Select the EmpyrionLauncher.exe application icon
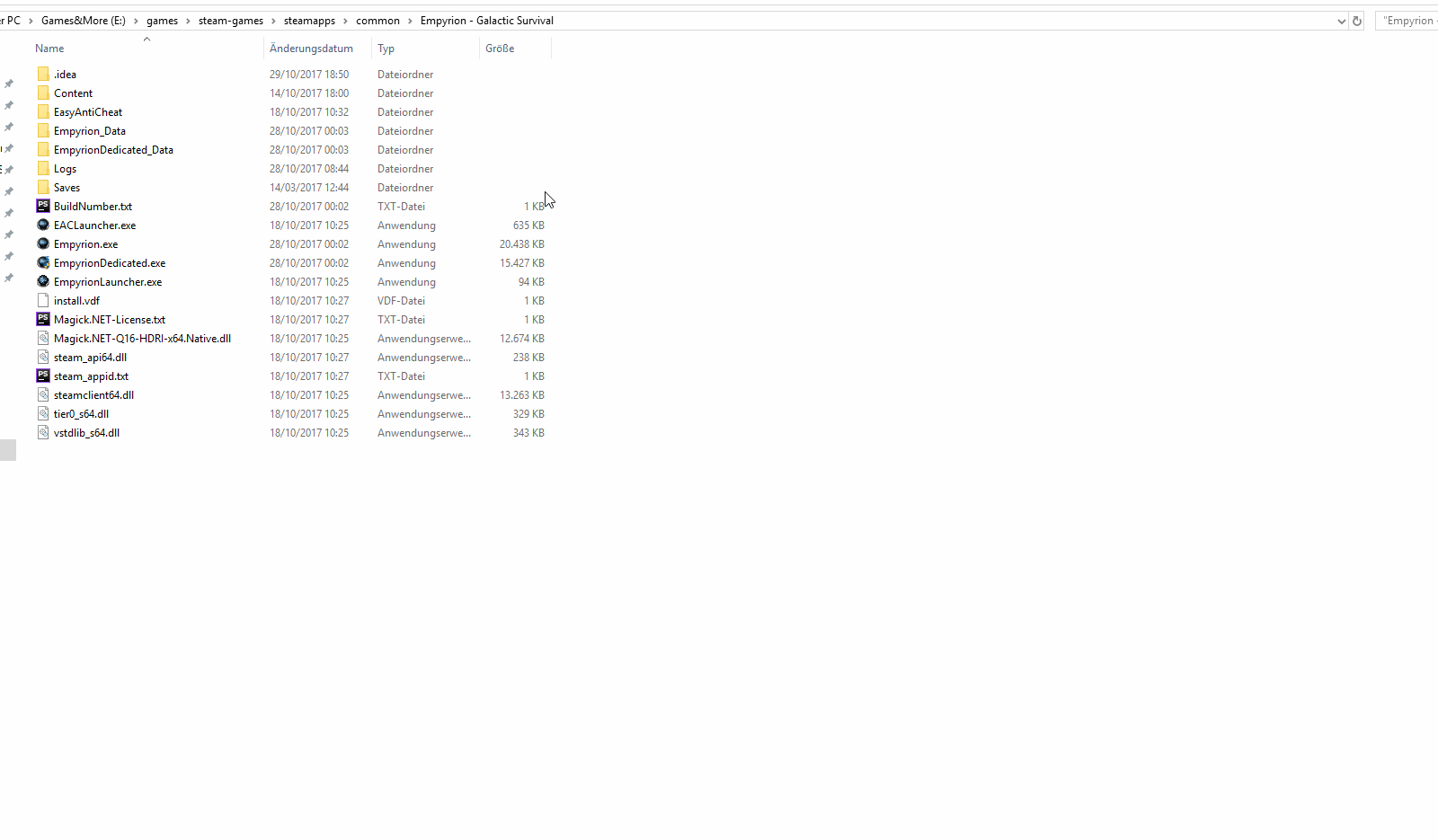This screenshot has width=1438, height=840. (x=43, y=281)
